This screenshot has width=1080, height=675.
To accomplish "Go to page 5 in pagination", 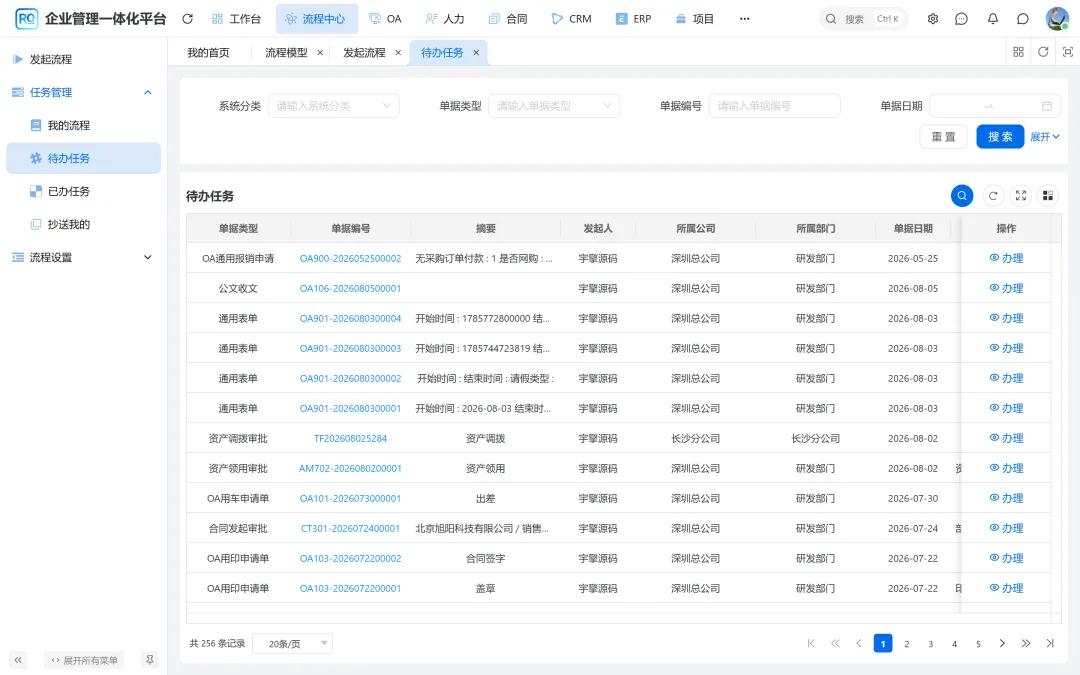I will 978,643.
